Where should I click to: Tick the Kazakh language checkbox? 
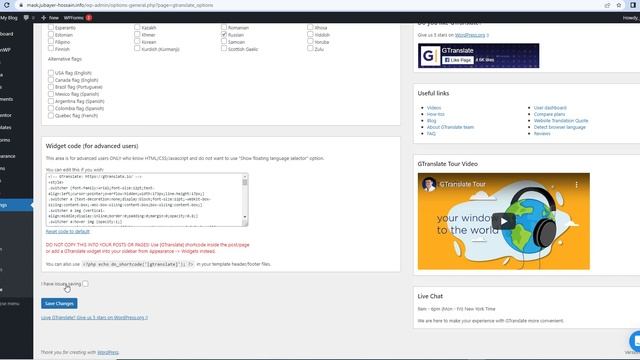tap(137, 27)
